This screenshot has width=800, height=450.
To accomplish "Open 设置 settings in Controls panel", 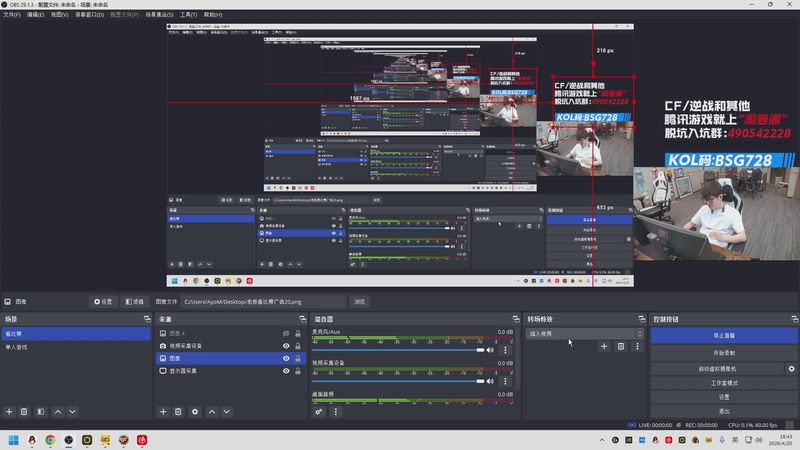I will 724,397.
